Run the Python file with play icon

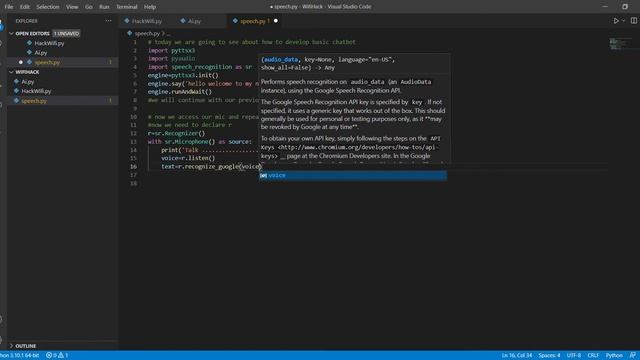coord(616,20)
